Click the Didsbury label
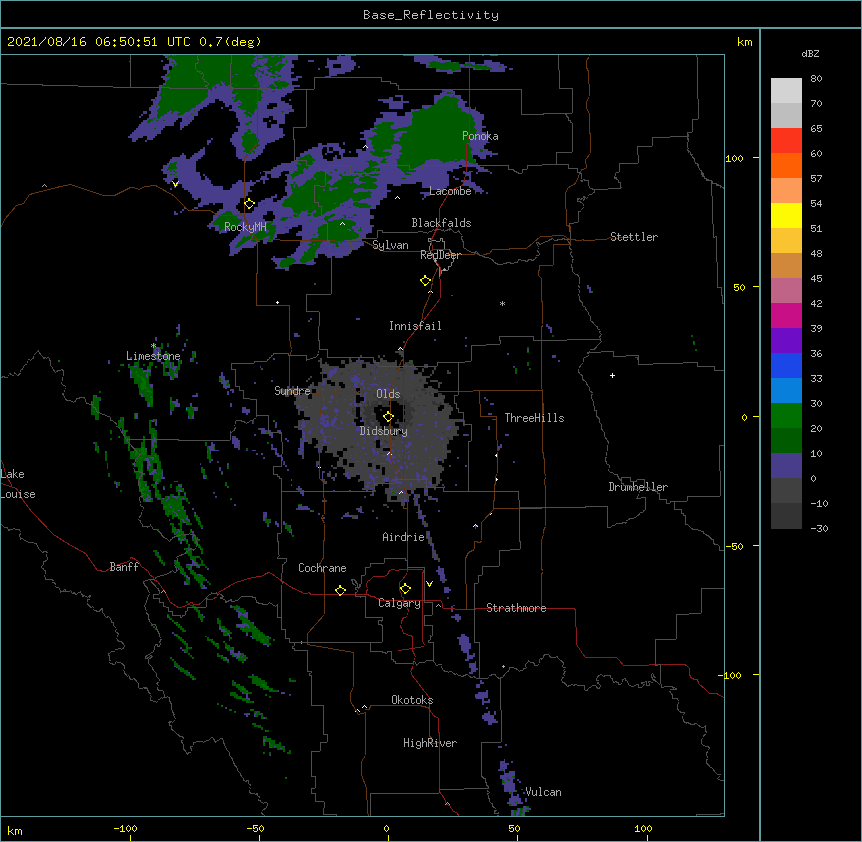Viewport: 862px width, 842px height. [x=384, y=431]
